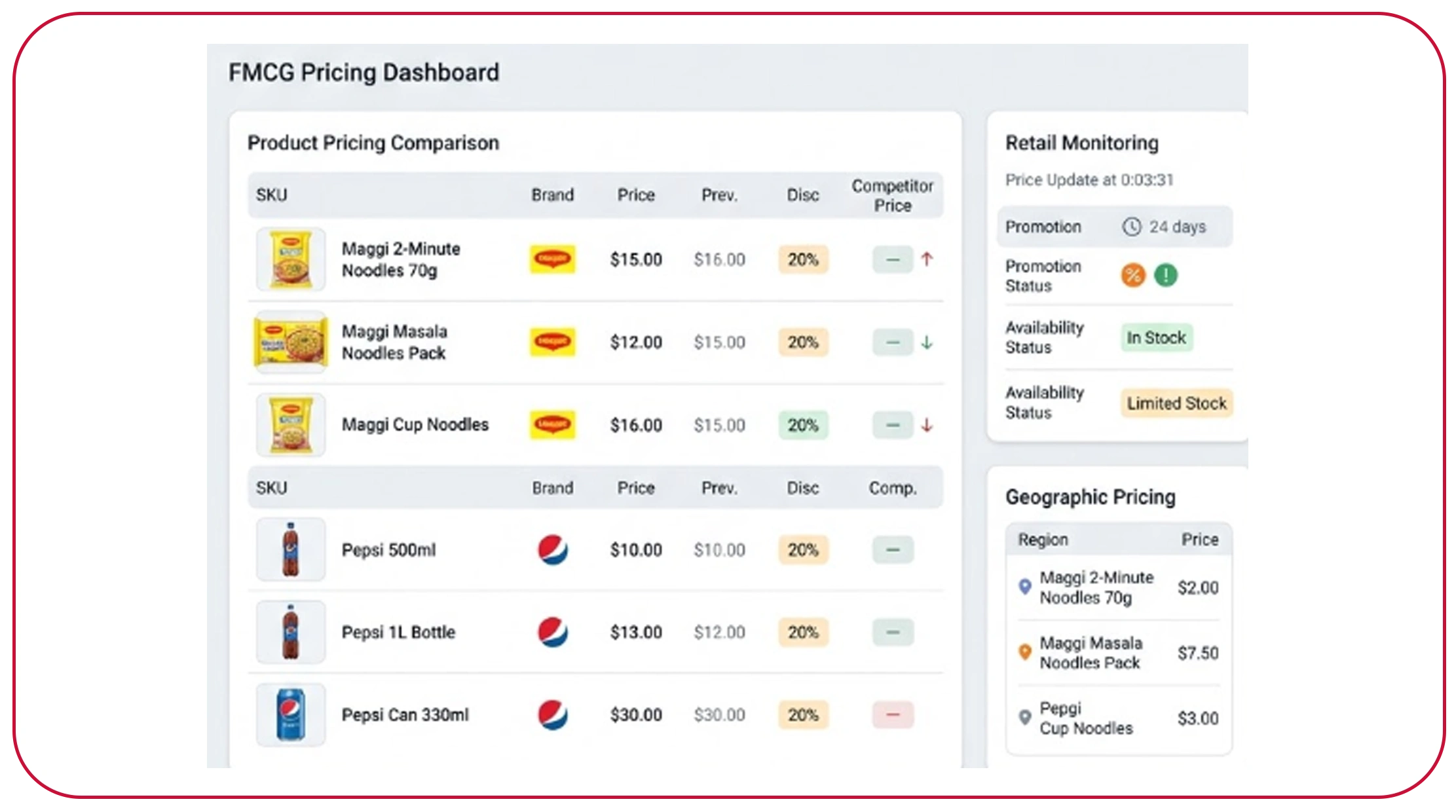Click the 20% discount badge for Maggi Masala Noodles Pack
This screenshot has height=812, width=1456.
(x=803, y=342)
